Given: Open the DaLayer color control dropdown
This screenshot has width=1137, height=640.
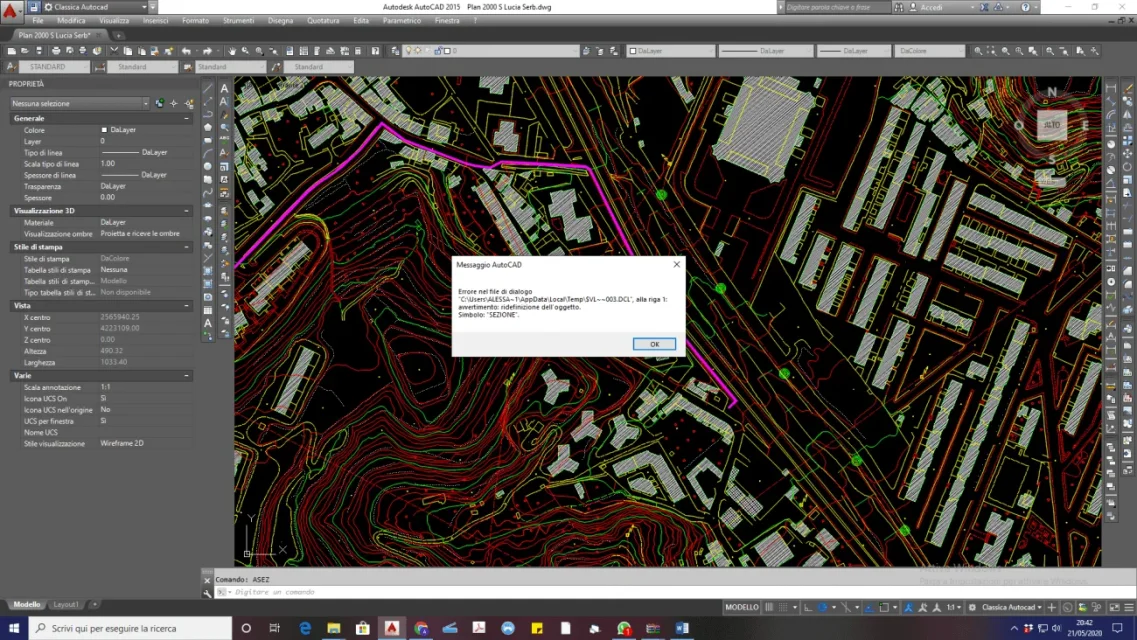Looking at the screenshot, I should (x=670, y=51).
